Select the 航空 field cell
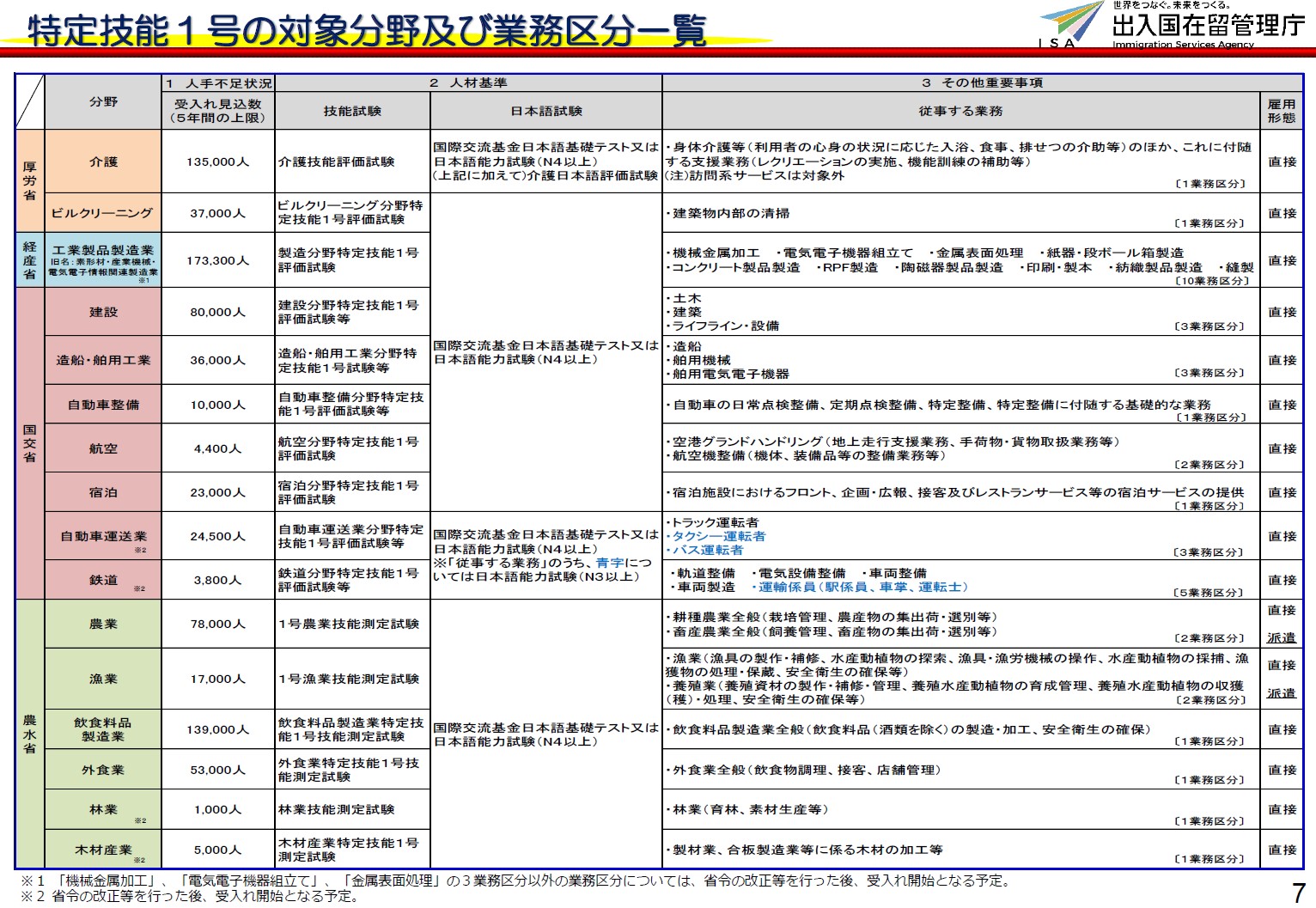The image size is (1316, 908). tap(103, 448)
